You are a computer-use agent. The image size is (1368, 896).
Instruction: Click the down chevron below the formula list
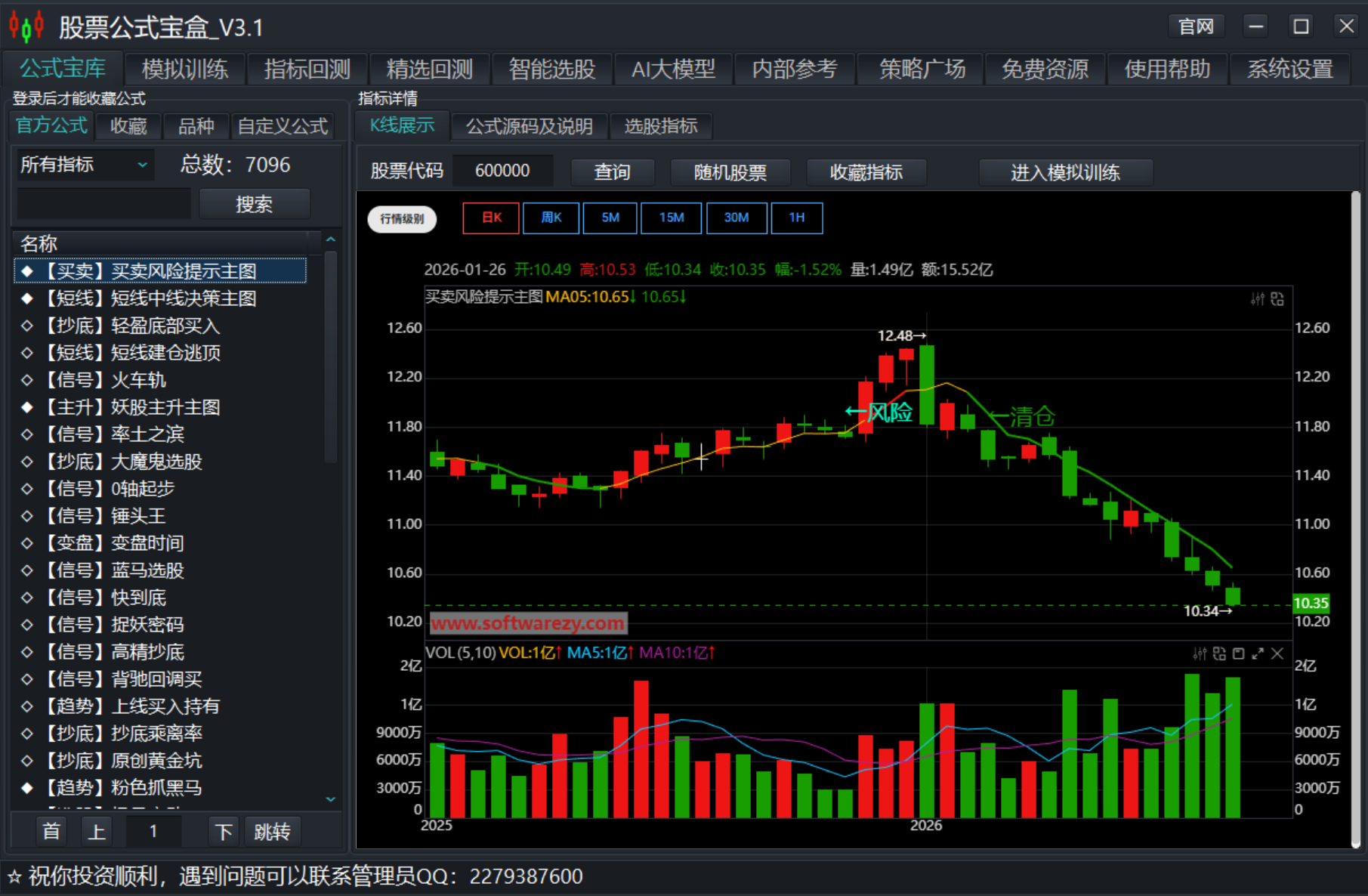[331, 799]
